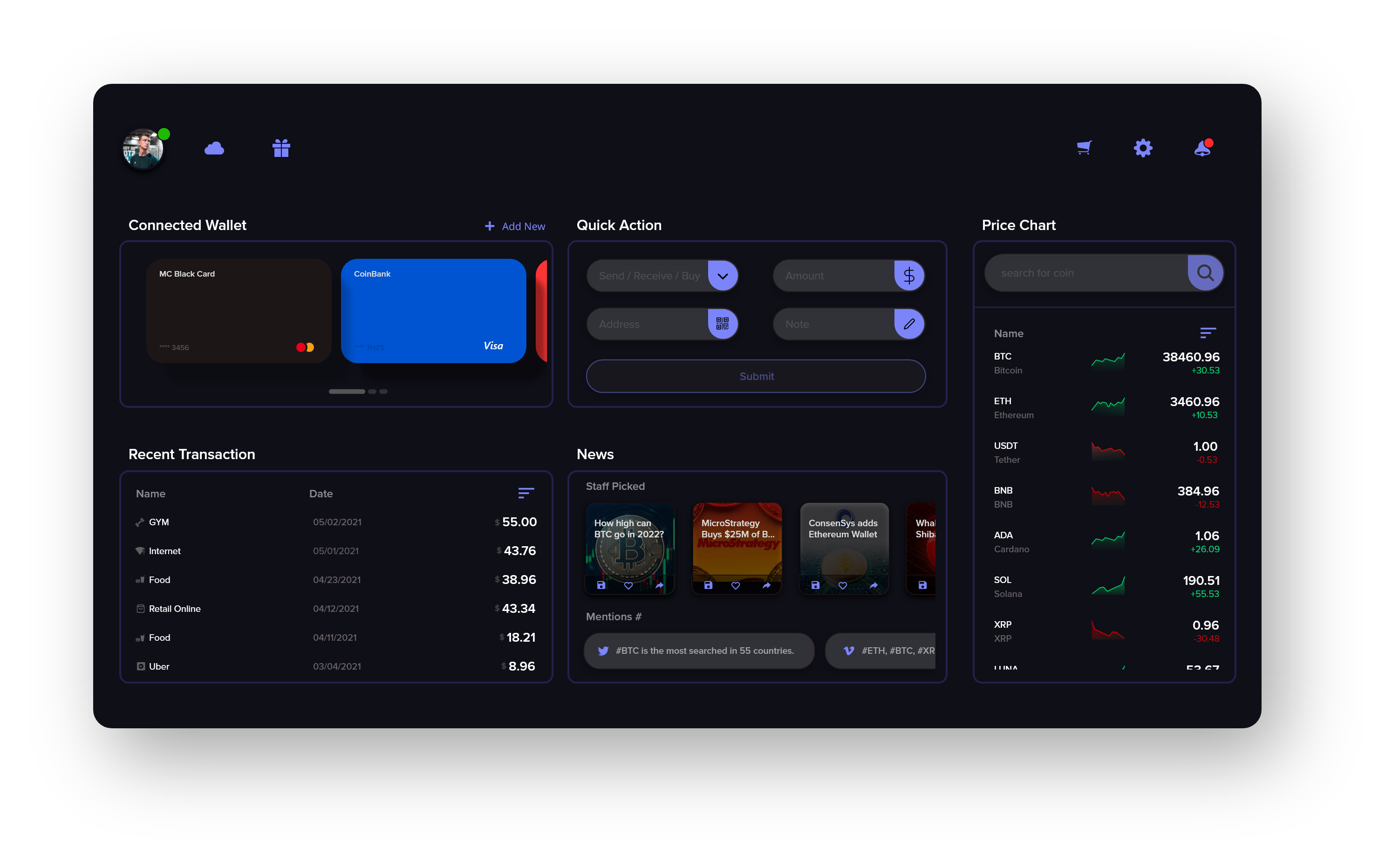
Task: Open the cloud icon in header
Action: (x=214, y=149)
